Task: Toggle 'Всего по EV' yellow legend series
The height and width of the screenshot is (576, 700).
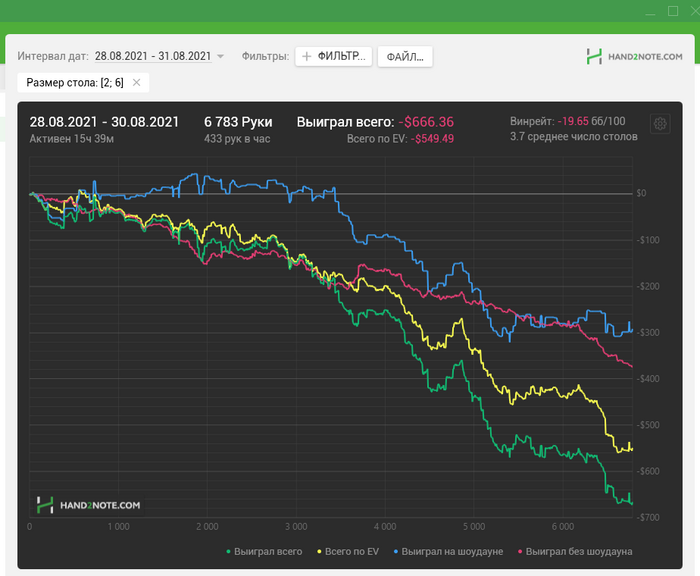Action: click(x=348, y=551)
